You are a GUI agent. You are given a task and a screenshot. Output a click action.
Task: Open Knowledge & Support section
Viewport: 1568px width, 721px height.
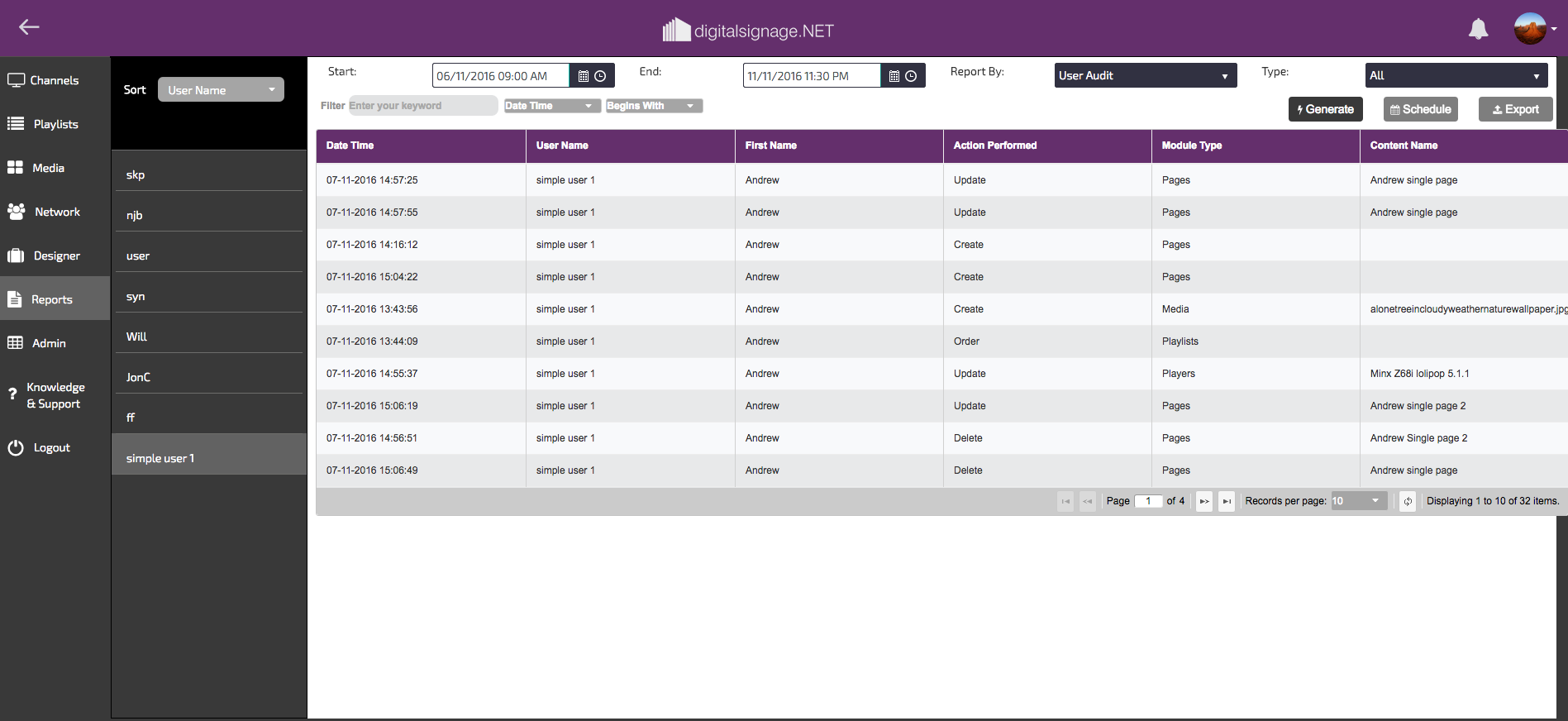click(x=55, y=395)
